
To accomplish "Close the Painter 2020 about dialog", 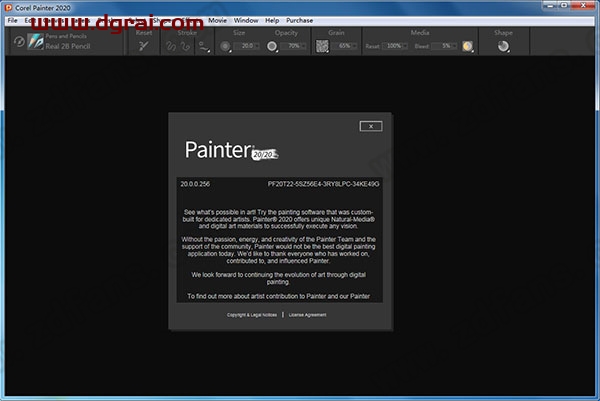I will 370,126.
